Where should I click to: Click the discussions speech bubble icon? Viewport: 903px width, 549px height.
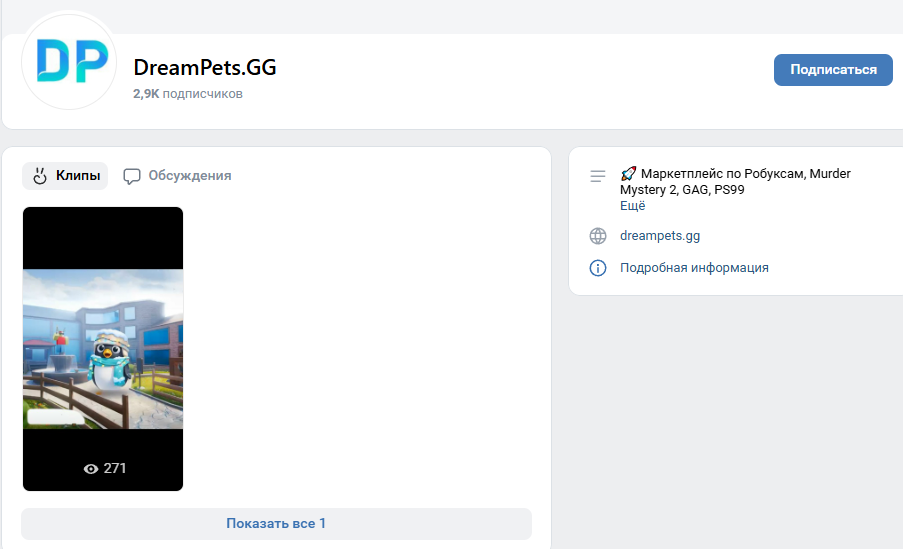tap(132, 176)
